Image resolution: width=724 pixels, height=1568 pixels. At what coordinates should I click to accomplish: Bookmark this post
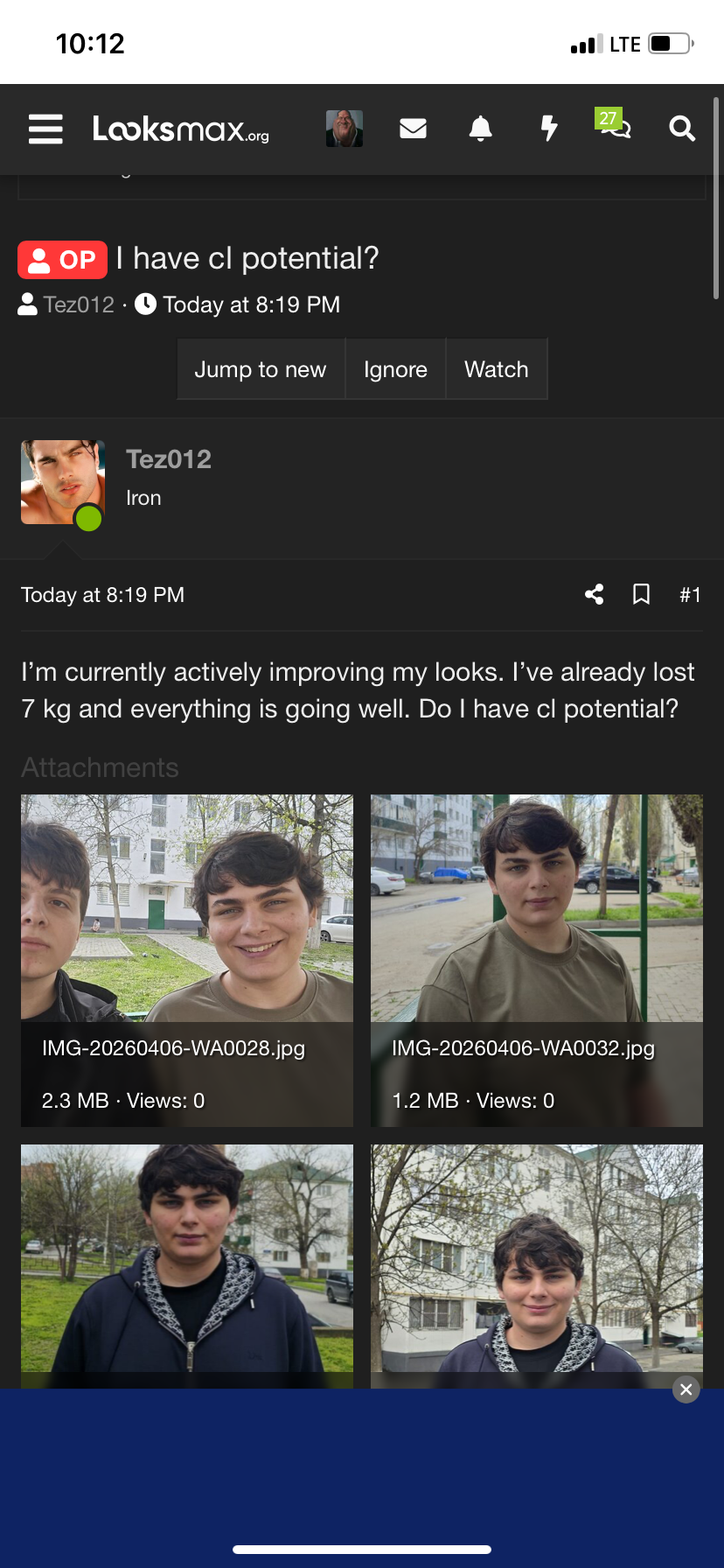[641, 595]
